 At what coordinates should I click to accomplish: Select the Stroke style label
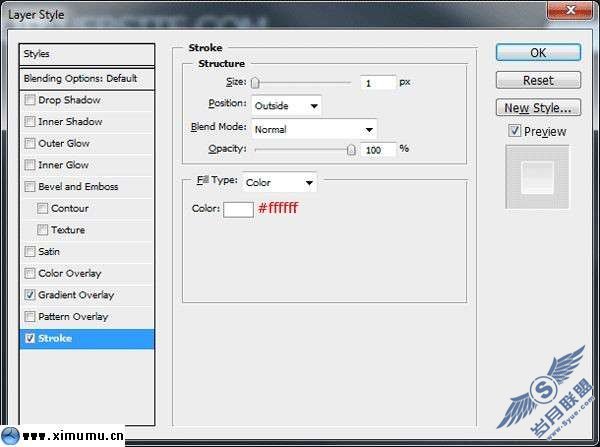(x=55, y=339)
